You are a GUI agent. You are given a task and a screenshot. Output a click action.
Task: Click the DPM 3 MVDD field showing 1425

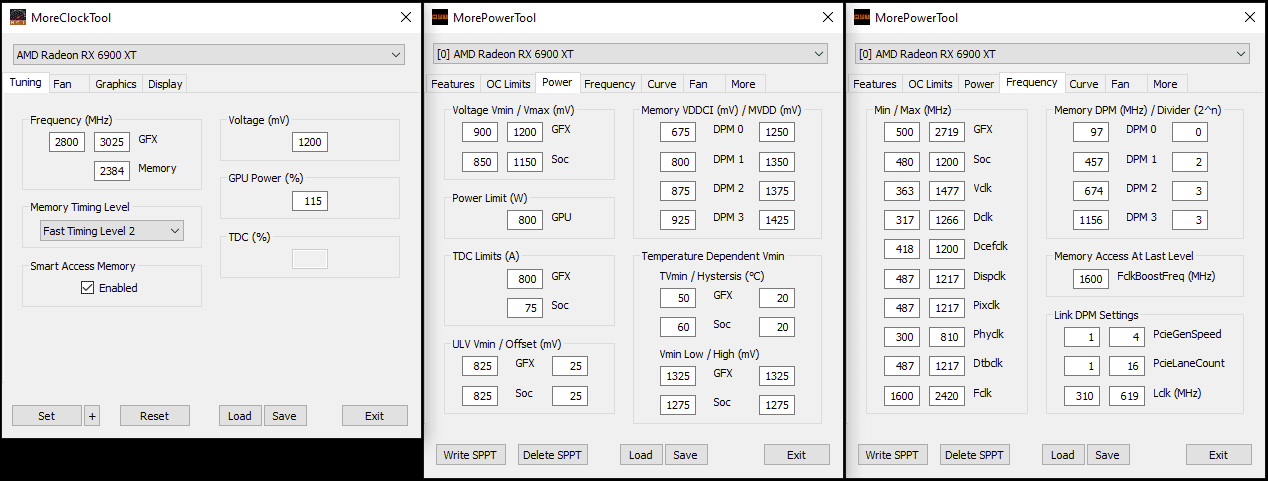pos(777,220)
